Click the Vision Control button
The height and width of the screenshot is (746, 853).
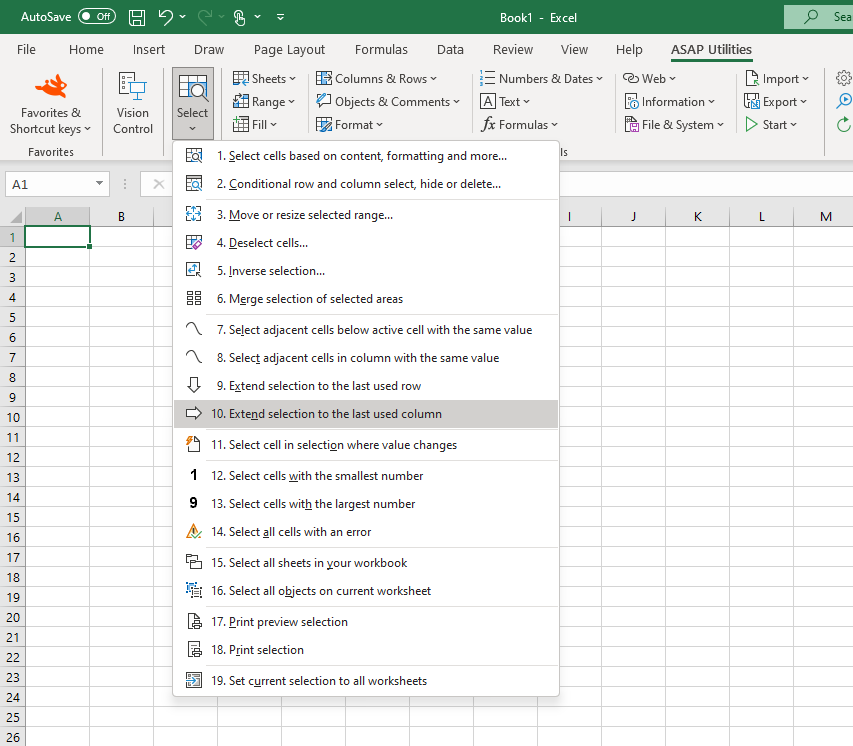tap(133, 103)
